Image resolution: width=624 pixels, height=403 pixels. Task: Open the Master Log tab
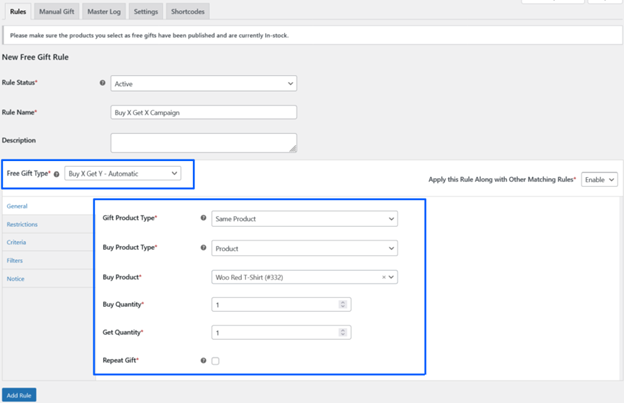[x=104, y=12]
